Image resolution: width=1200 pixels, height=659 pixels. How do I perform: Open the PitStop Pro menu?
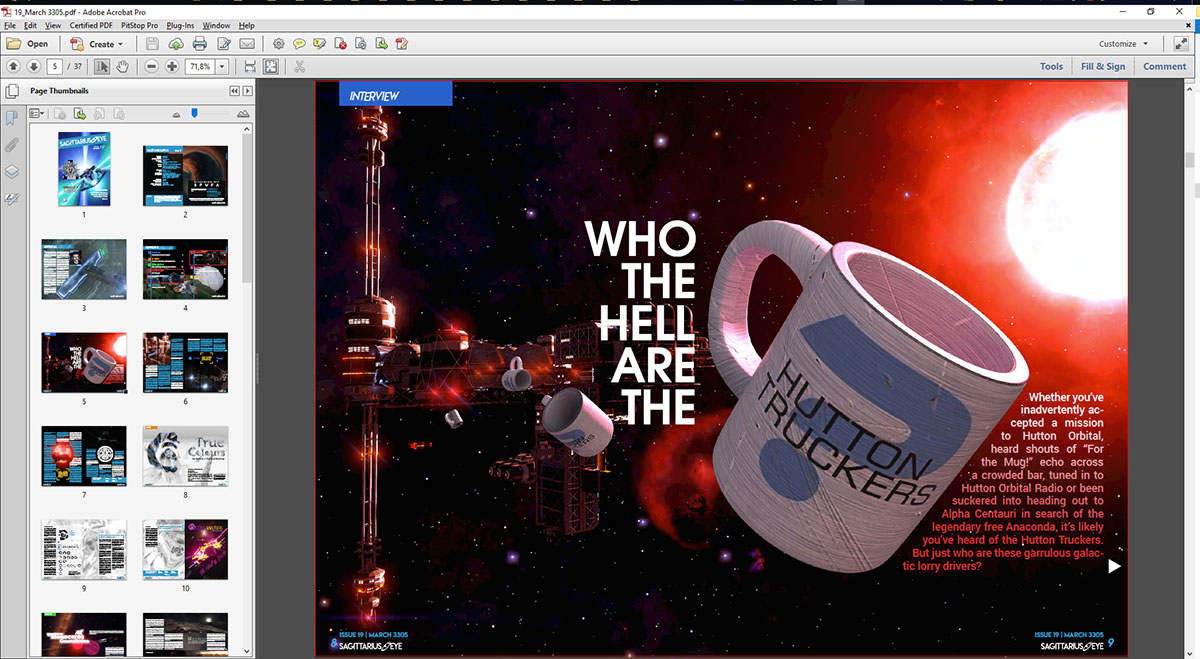tap(140, 25)
